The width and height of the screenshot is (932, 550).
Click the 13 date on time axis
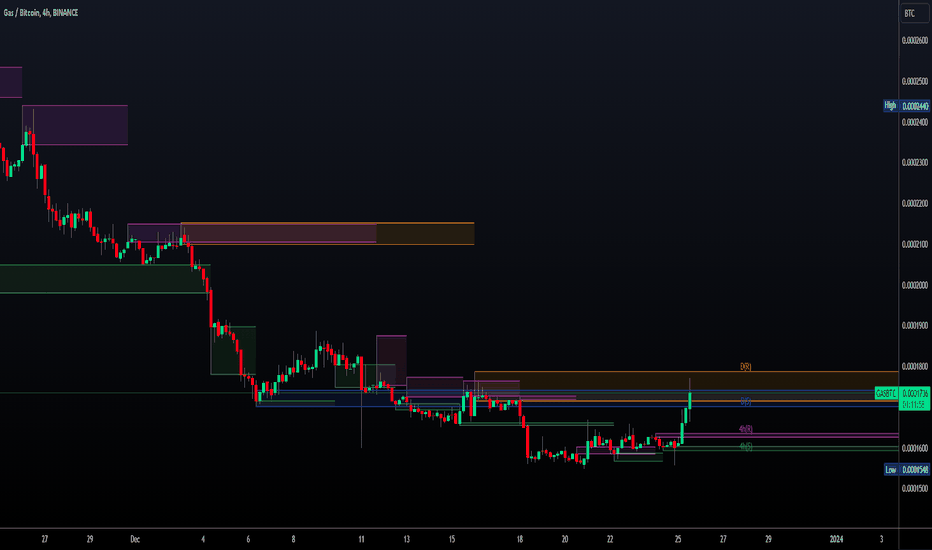tap(407, 539)
